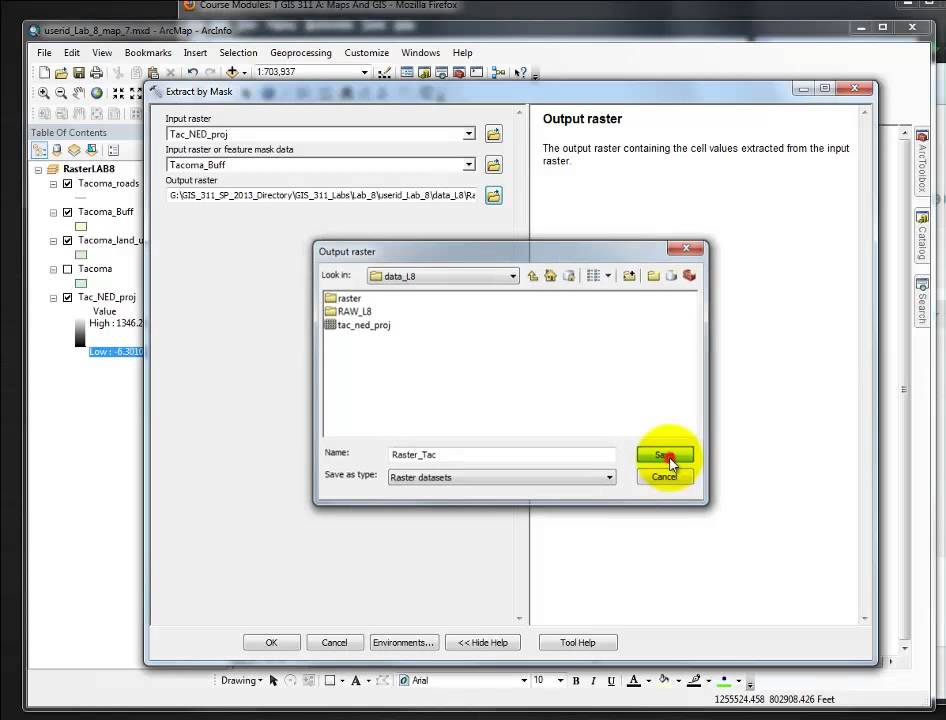Collapse the RasterLAB8 data frame
Image resolution: width=946 pixels, height=720 pixels.
click(x=39, y=170)
